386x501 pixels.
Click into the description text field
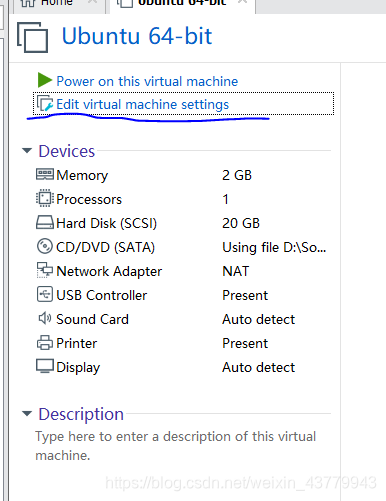tap(176, 446)
